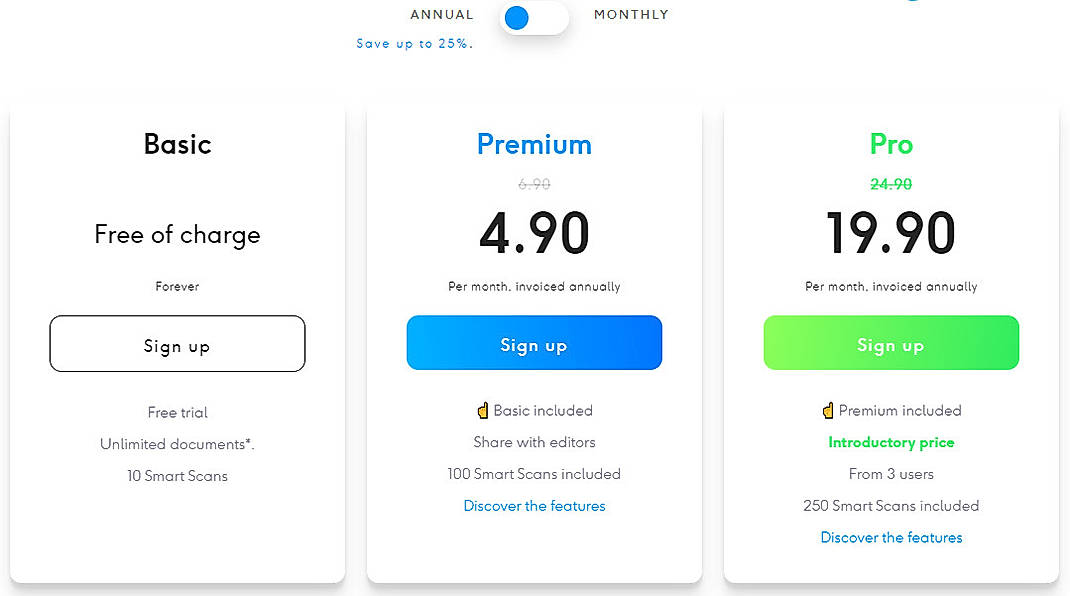Sign up for the Premium plan
Screen dimensions: 1070x596
click(x=534, y=343)
